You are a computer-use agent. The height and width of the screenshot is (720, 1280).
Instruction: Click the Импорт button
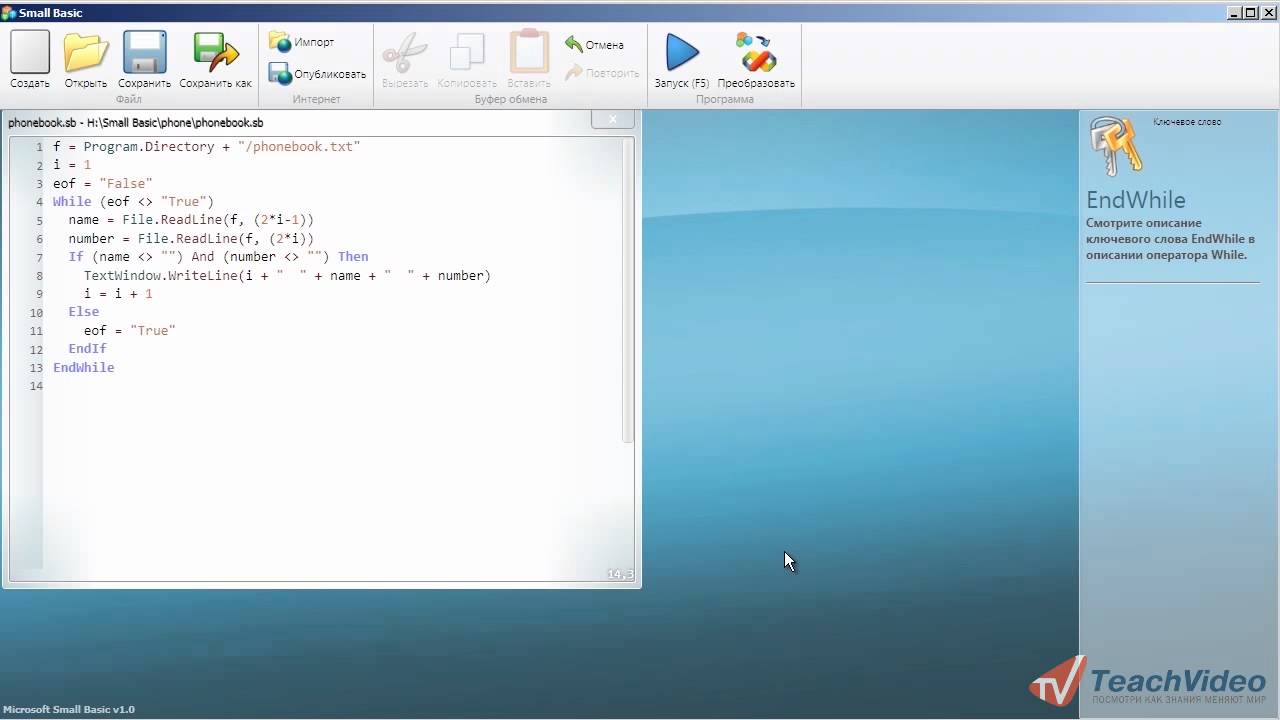tap(301, 42)
